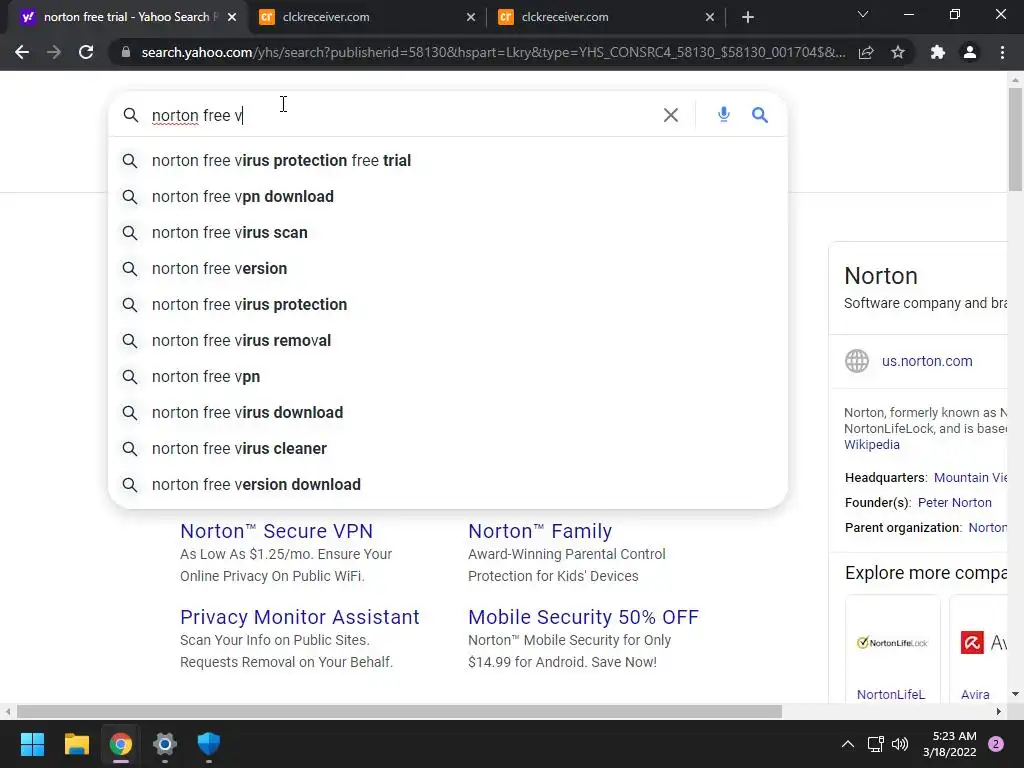Image resolution: width=1024 pixels, height=768 pixels.
Task: View site info via the padlock icon
Action: pyautogui.click(x=126, y=52)
